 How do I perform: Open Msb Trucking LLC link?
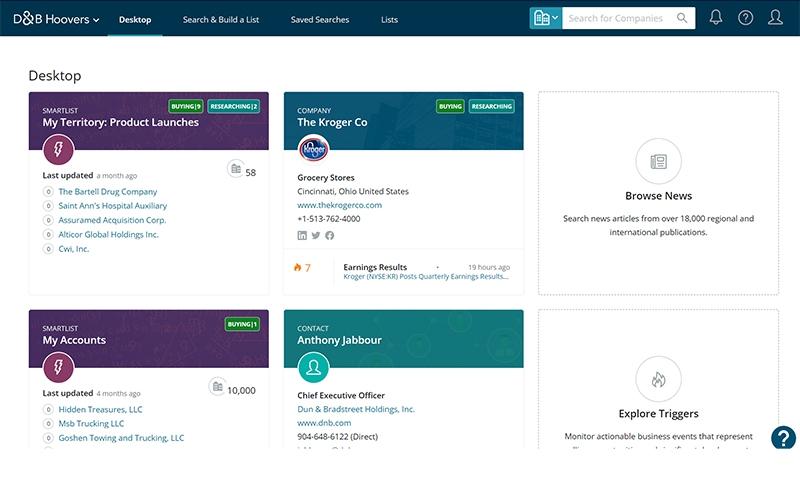click(91, 423)
